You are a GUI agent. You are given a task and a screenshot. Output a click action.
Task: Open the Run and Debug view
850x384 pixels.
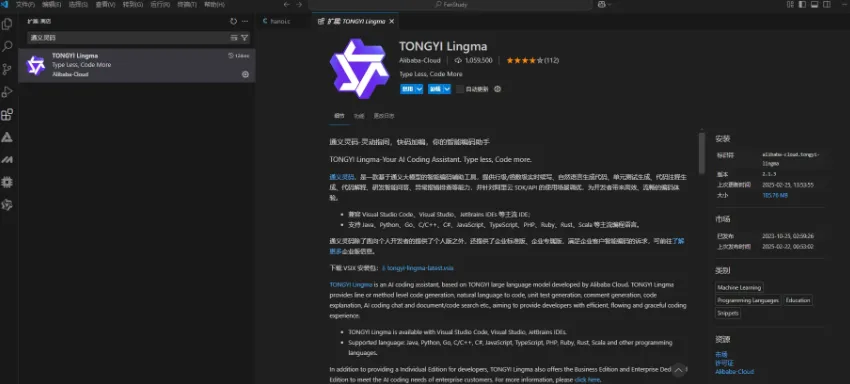tap(7, 92)
